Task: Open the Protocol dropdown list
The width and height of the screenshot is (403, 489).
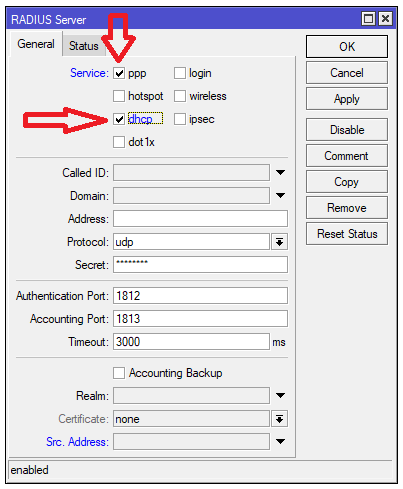Action: [x=279, y=242]
